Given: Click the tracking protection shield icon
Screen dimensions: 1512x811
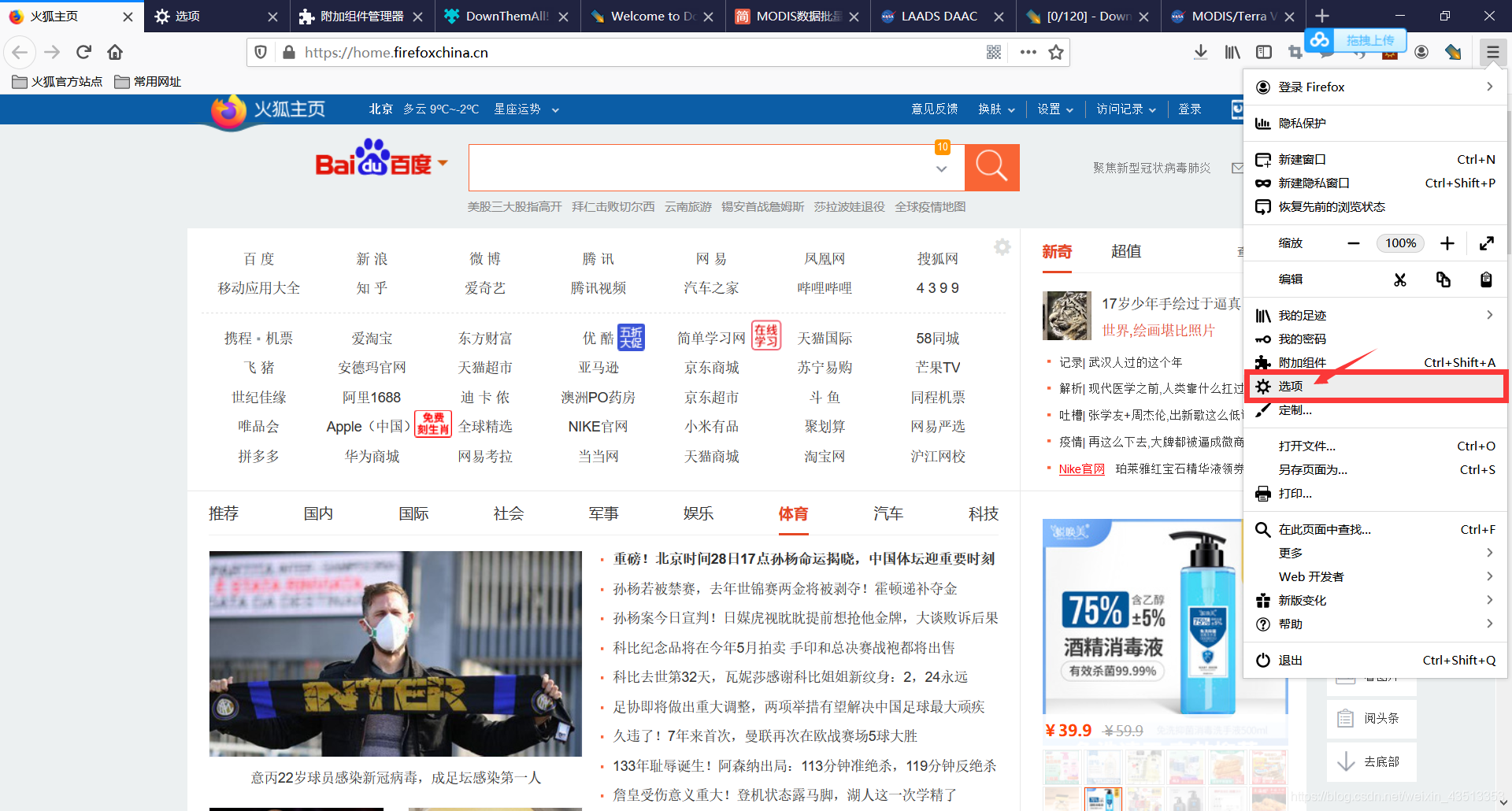Looking at the screenshot, I should coord(261,52).
